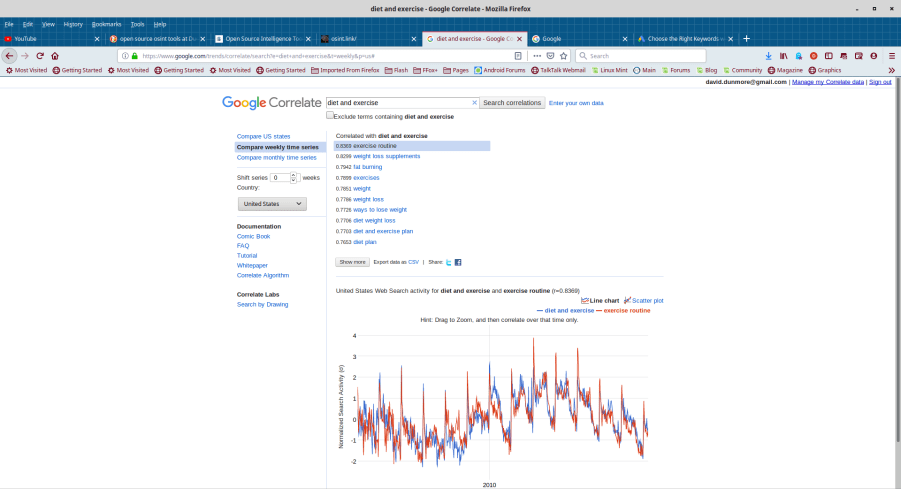Switch to the Open Source Intelligence Tools tab
Viewport: 901px width, 489px height.
[x=263, y=38]
